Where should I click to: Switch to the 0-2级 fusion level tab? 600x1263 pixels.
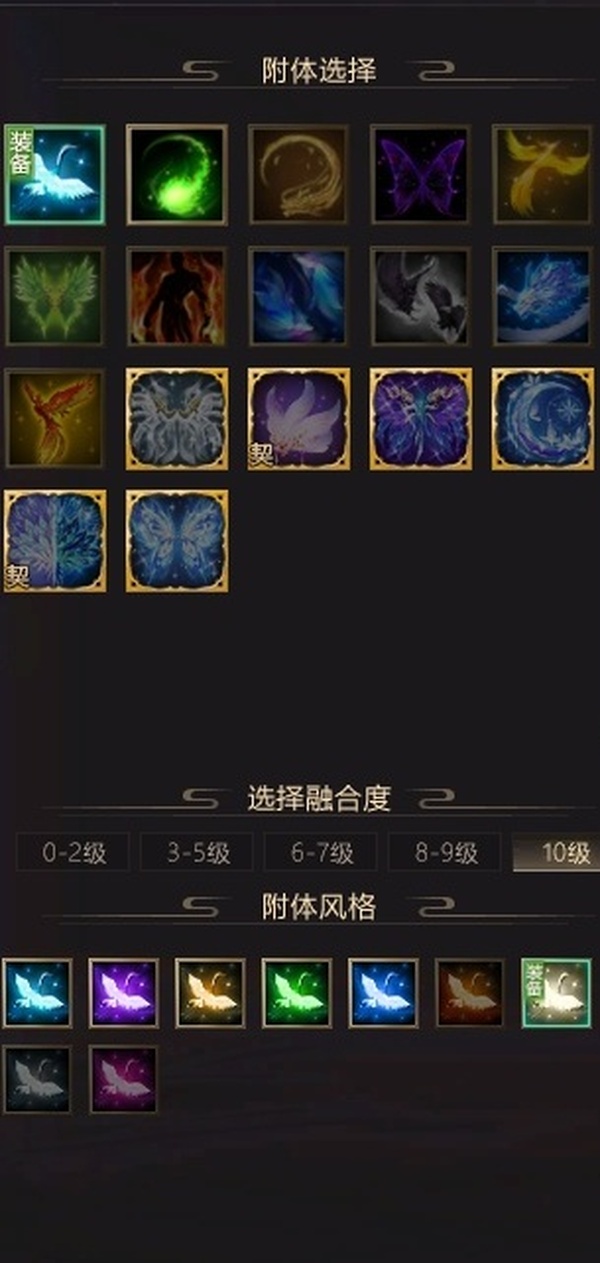coord(74,853)
